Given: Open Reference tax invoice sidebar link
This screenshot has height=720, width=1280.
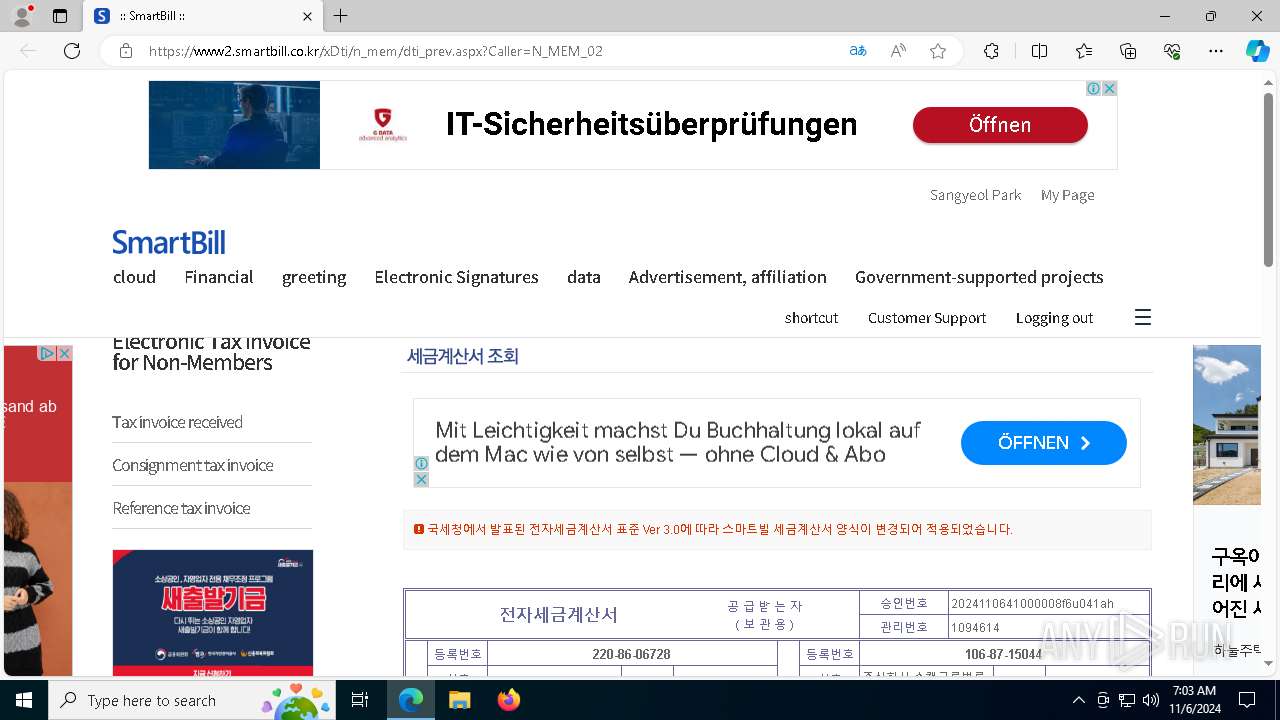Looking at the screenshot, I should pyautogui.click(x=181, y=508).
